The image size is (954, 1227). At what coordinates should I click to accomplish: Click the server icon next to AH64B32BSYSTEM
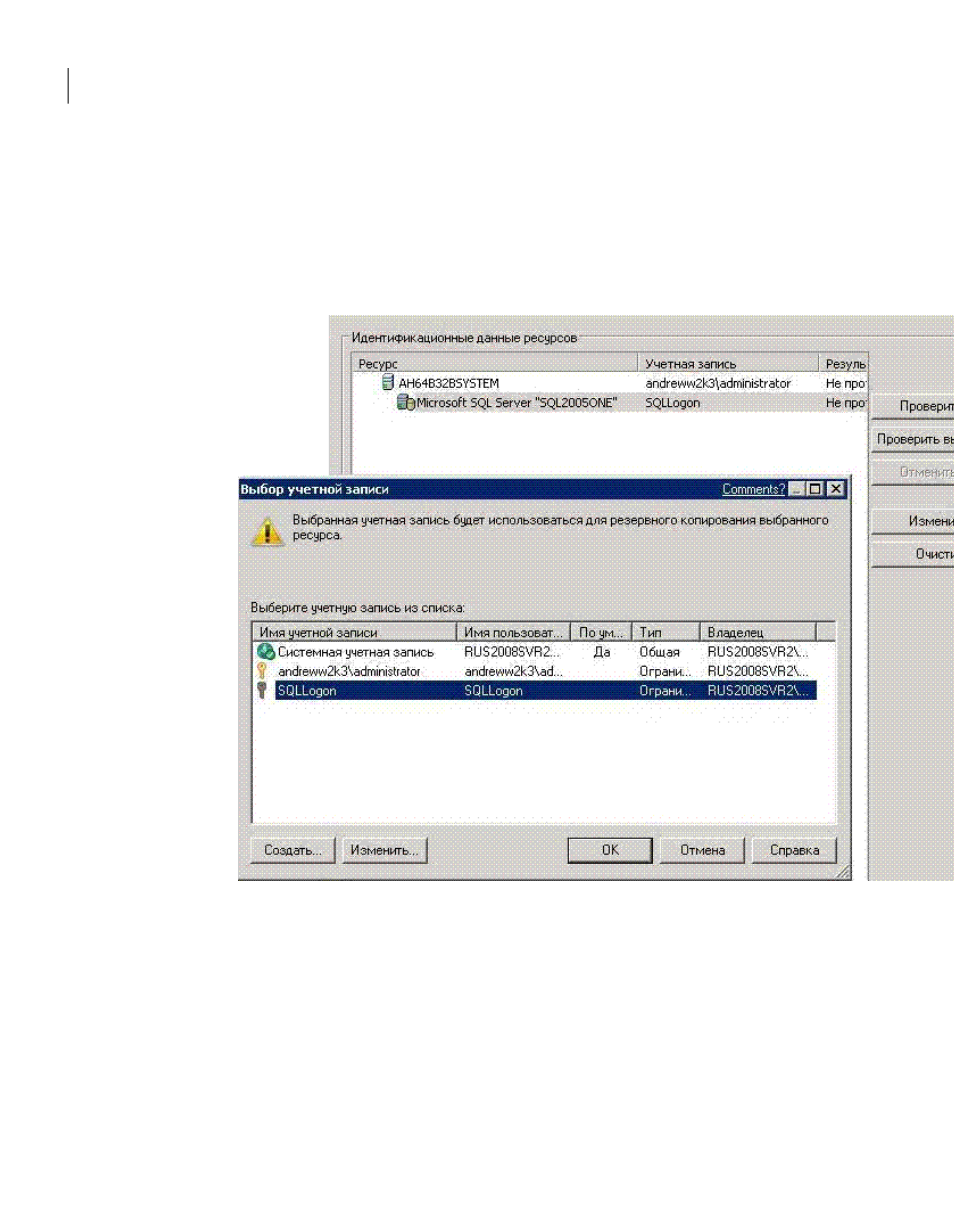[x=388, y=383]
